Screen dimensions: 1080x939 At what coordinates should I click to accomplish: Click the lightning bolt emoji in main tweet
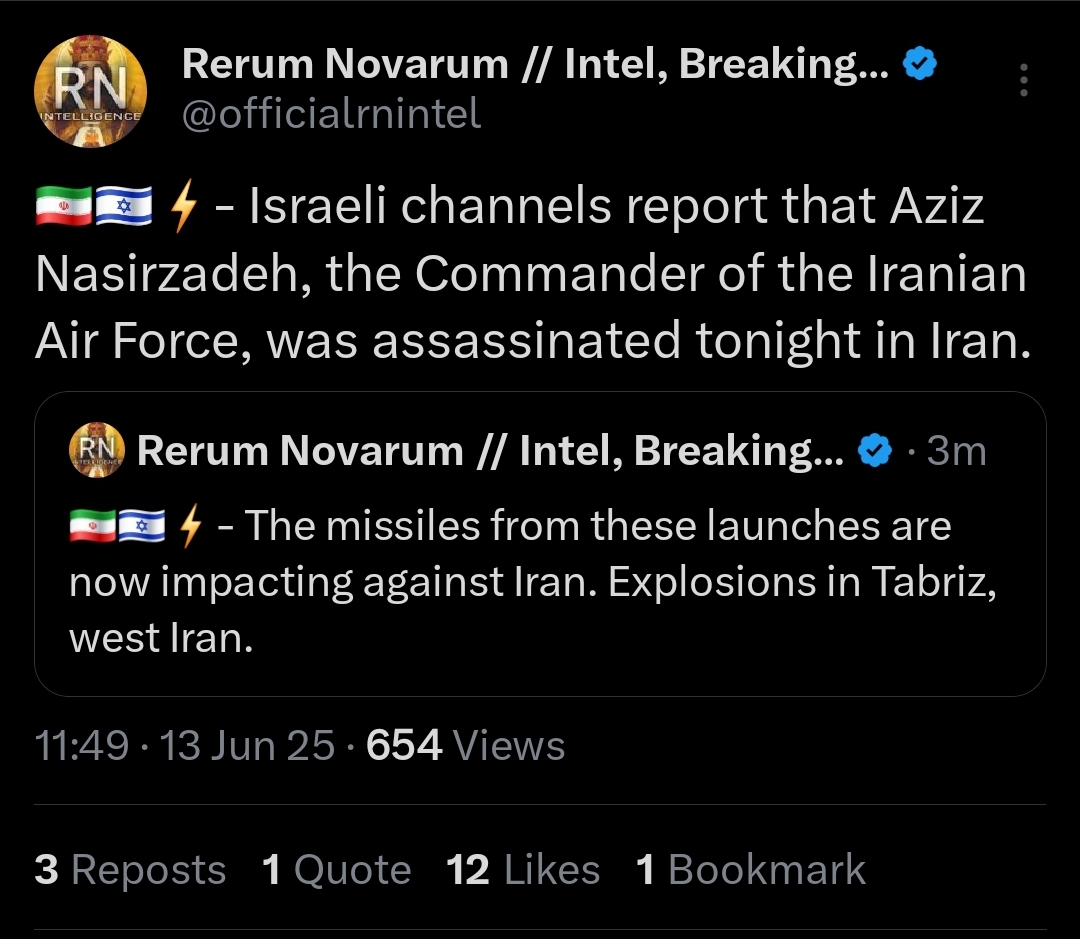pos(183,205)
